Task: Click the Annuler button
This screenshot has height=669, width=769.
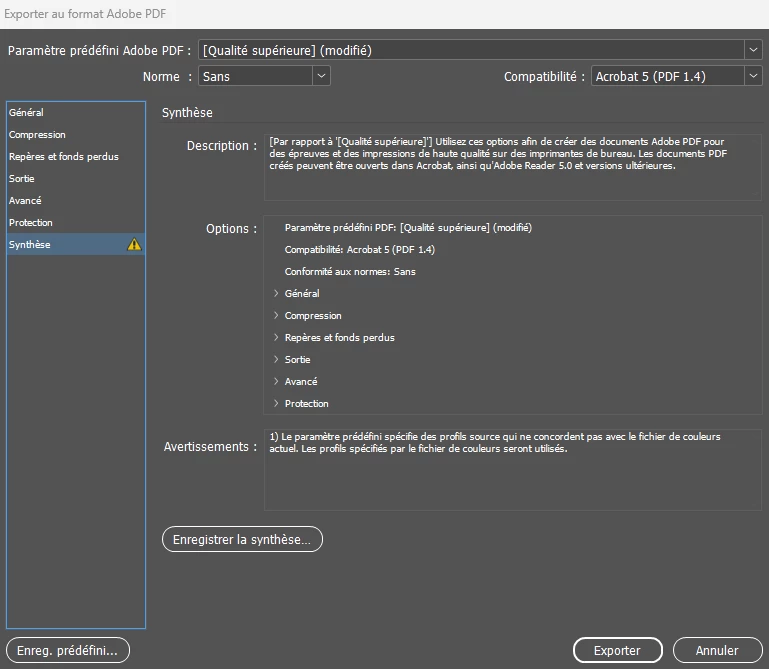Action: coord(717,650)
